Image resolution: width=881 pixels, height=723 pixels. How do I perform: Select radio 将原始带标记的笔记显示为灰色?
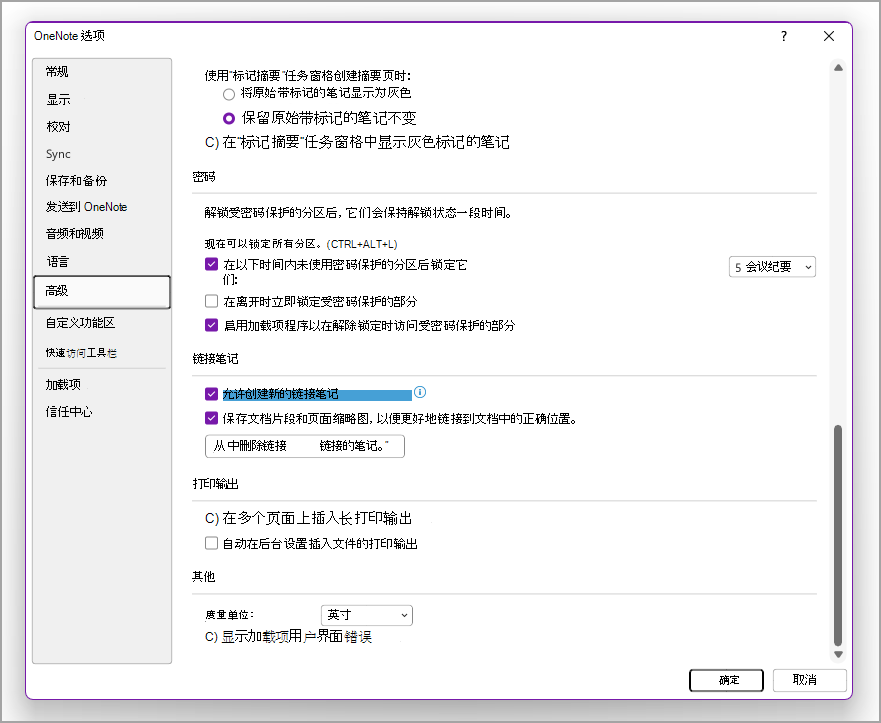(x=229, y=94)
